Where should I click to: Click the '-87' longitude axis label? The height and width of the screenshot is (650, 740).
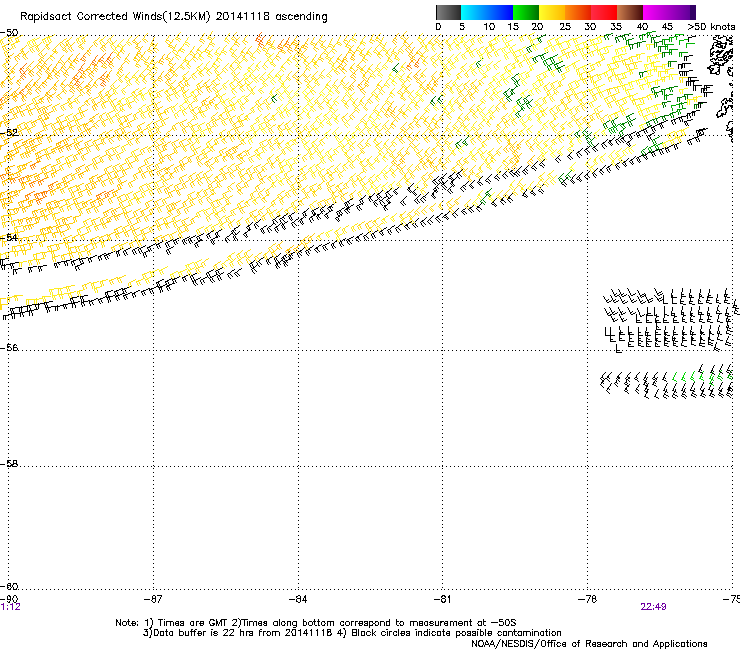[153, 599]
